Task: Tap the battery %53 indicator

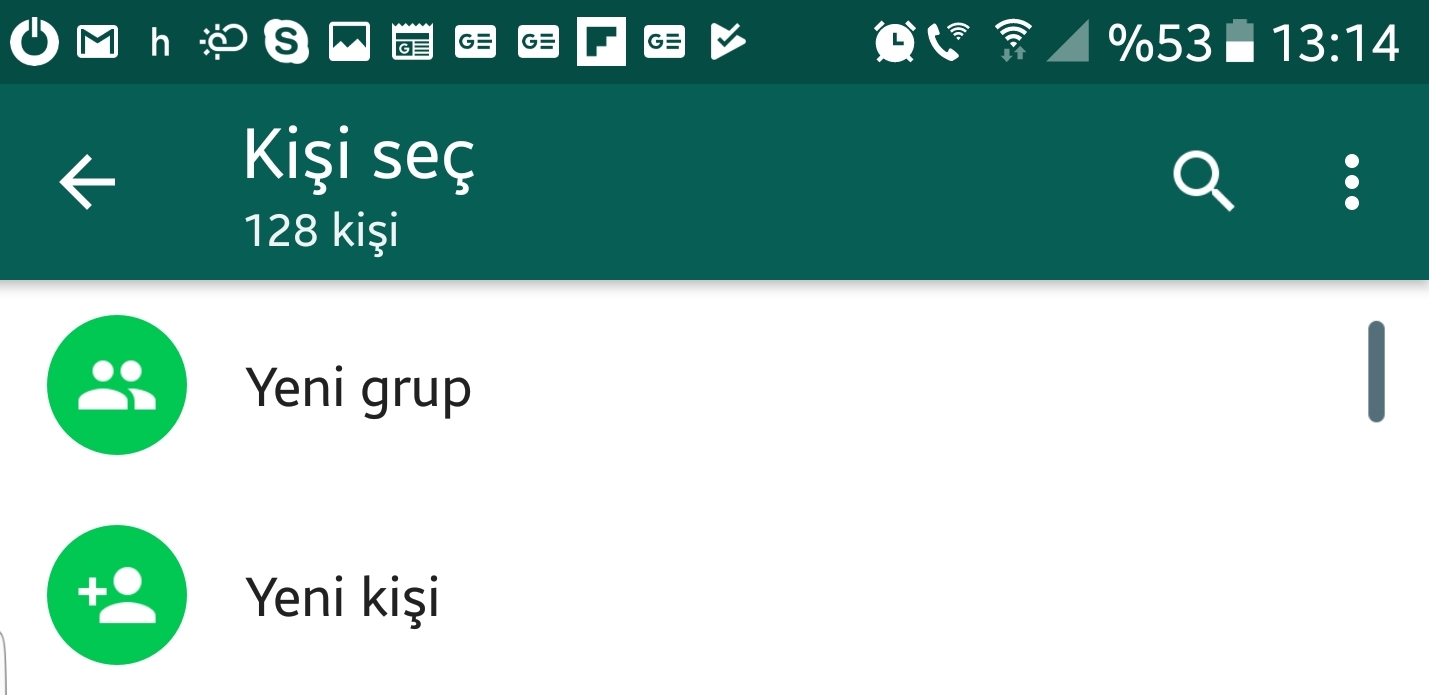Action: [x=1181, y=42]
